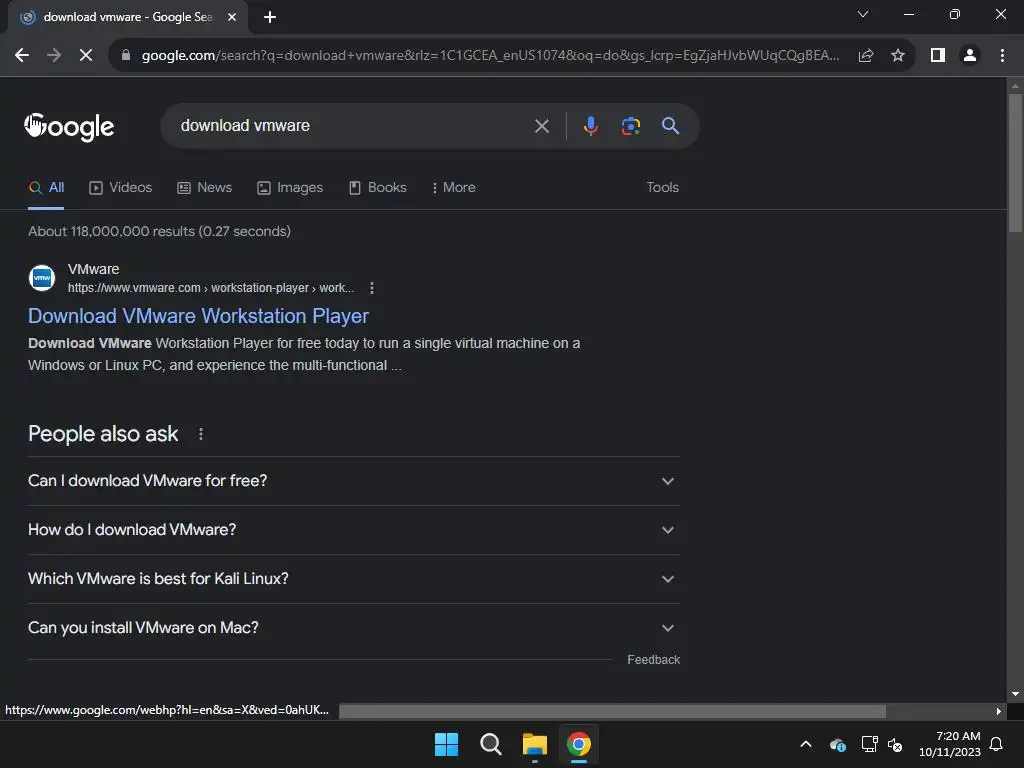The width and height of the screenshot is (1024, 768).
Task: Open the VMware result's three-dot options
Action: click(x=372, y=288)
